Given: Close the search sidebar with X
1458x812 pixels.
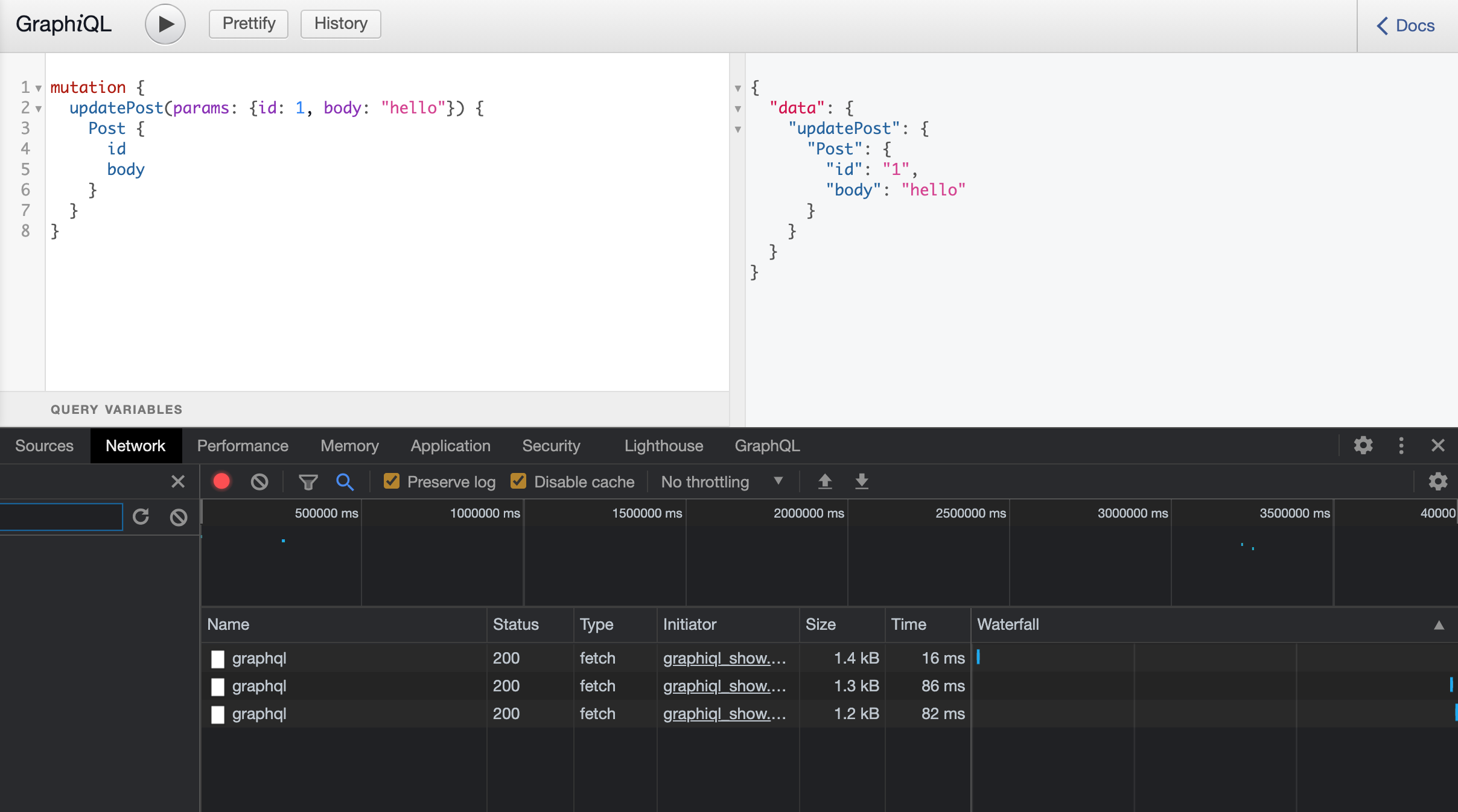Looking at the screenshot, I should coord(177,481).
